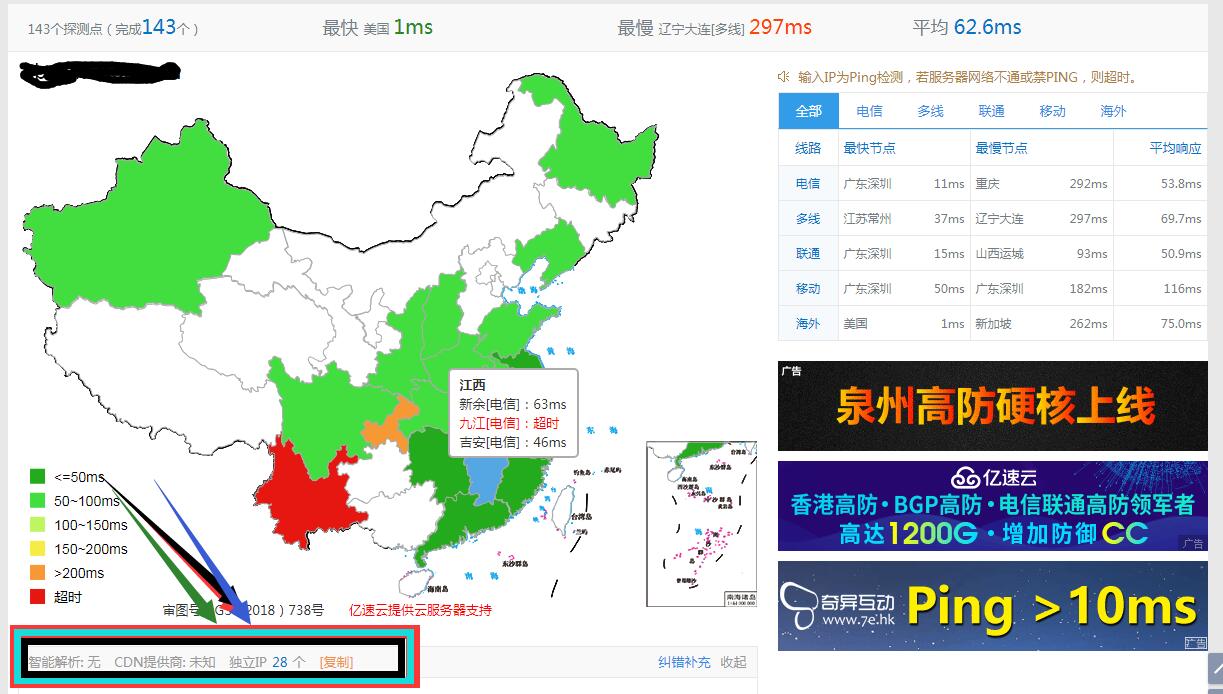Screen dimensions: 1223x694
Task: Open the 联通 tab
Action: tap(991, 111)
